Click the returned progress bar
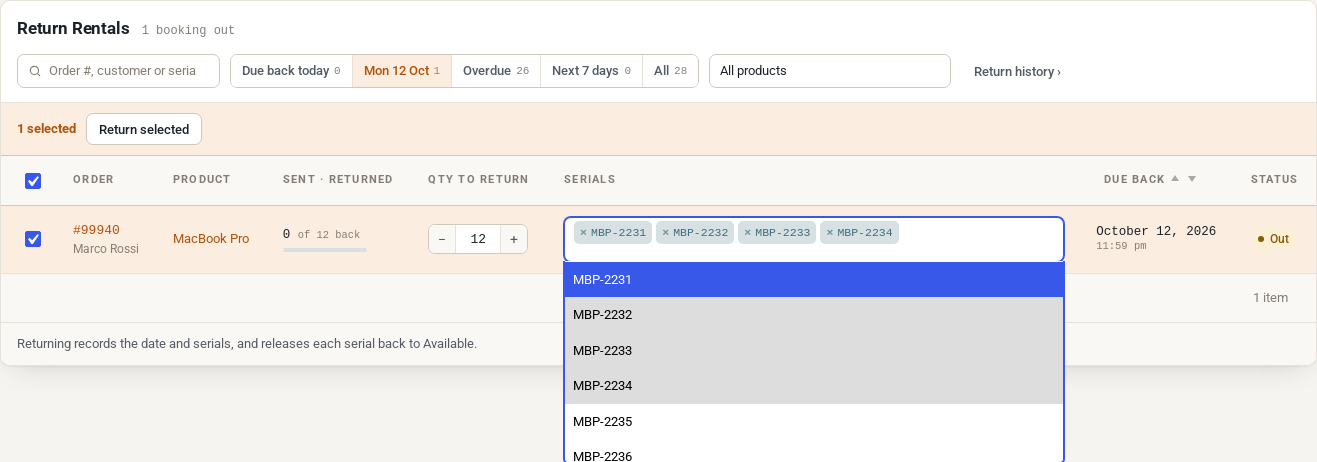The height and width of the screenshot is (462, 1317). tap(325, 250)
